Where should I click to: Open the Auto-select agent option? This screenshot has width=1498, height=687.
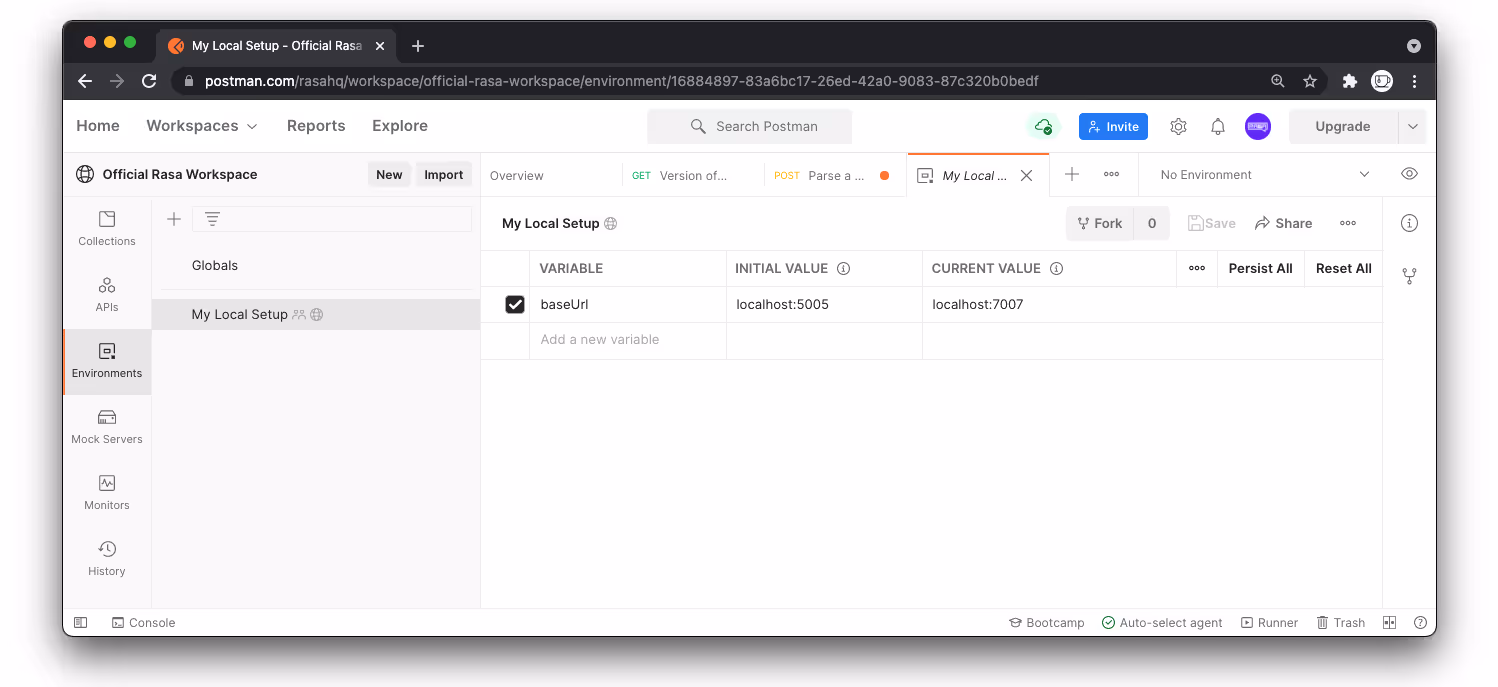click(x=1162, y=622)
